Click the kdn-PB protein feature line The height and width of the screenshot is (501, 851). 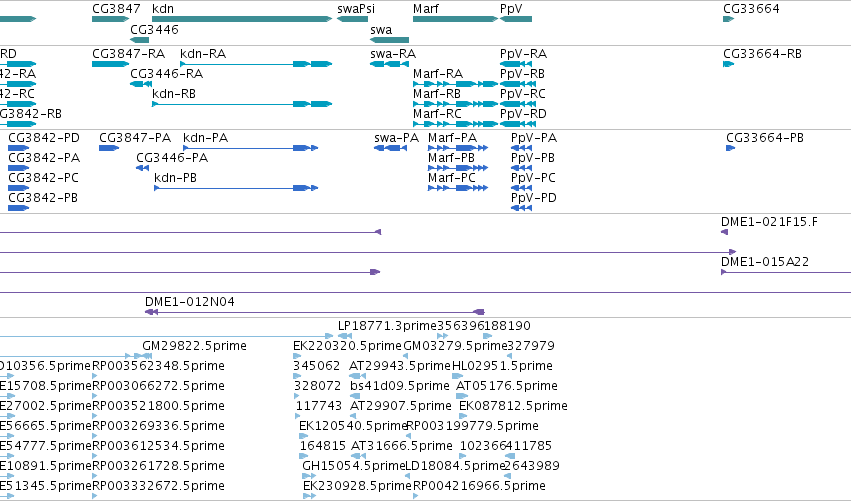coord(236,188)
